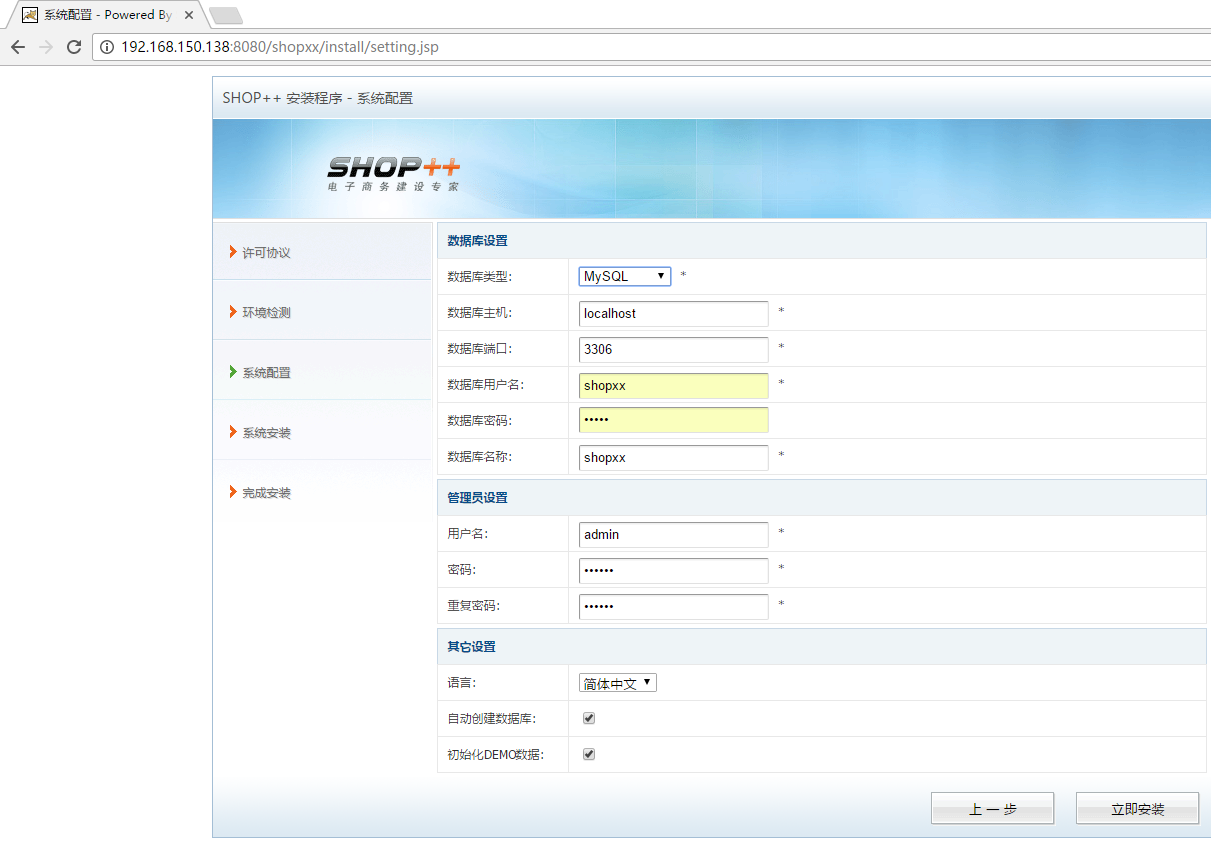Screen dimensions: 1211x841
Task: Click the 数据库端口: label
Action: click(x=479, y=349)
